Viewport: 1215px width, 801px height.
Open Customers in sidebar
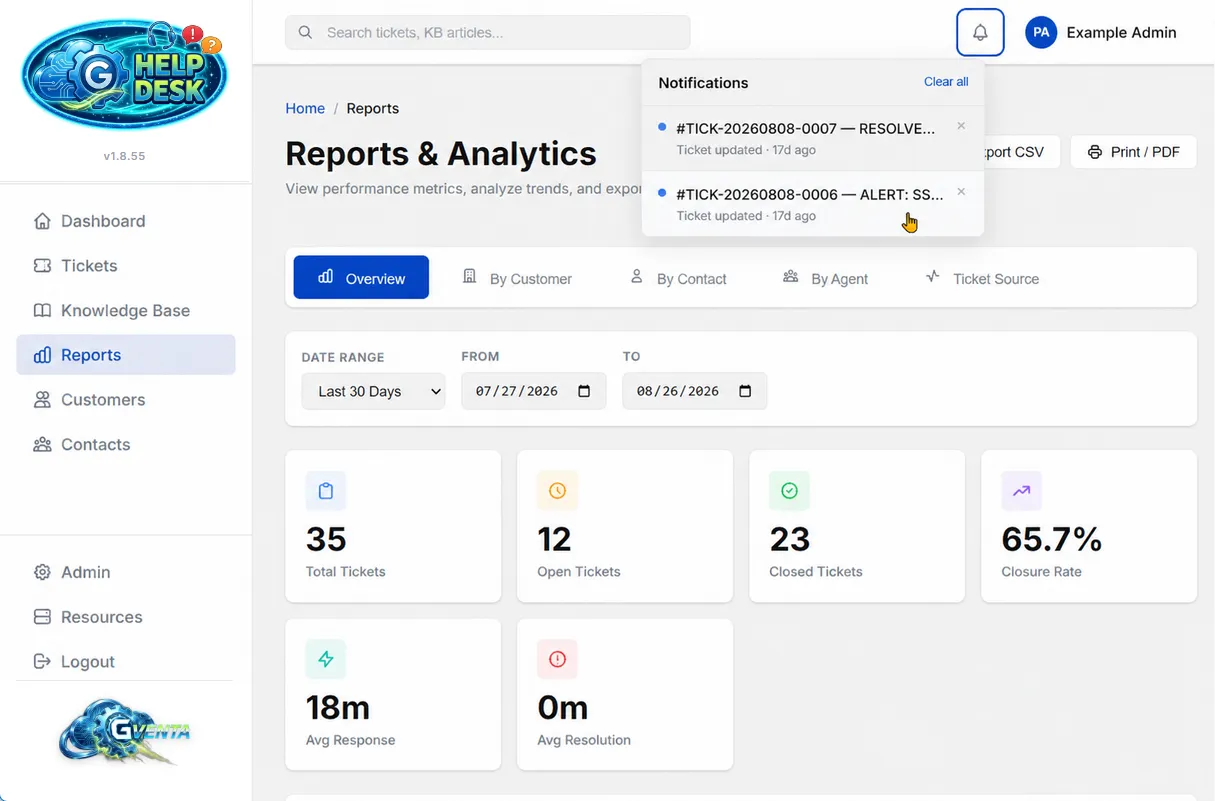(126, 400)
